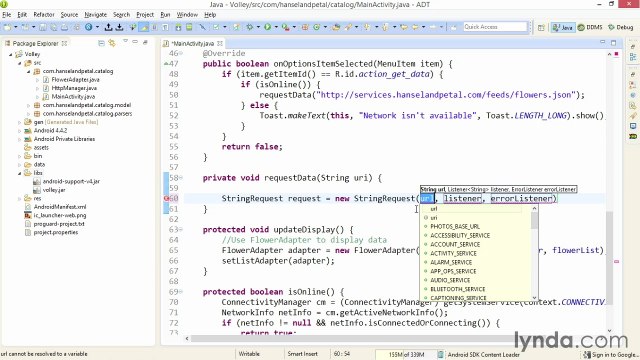The width and height of the screenshot is (640, 360).
Task: Open the Project menu
Action: (145, 15)
